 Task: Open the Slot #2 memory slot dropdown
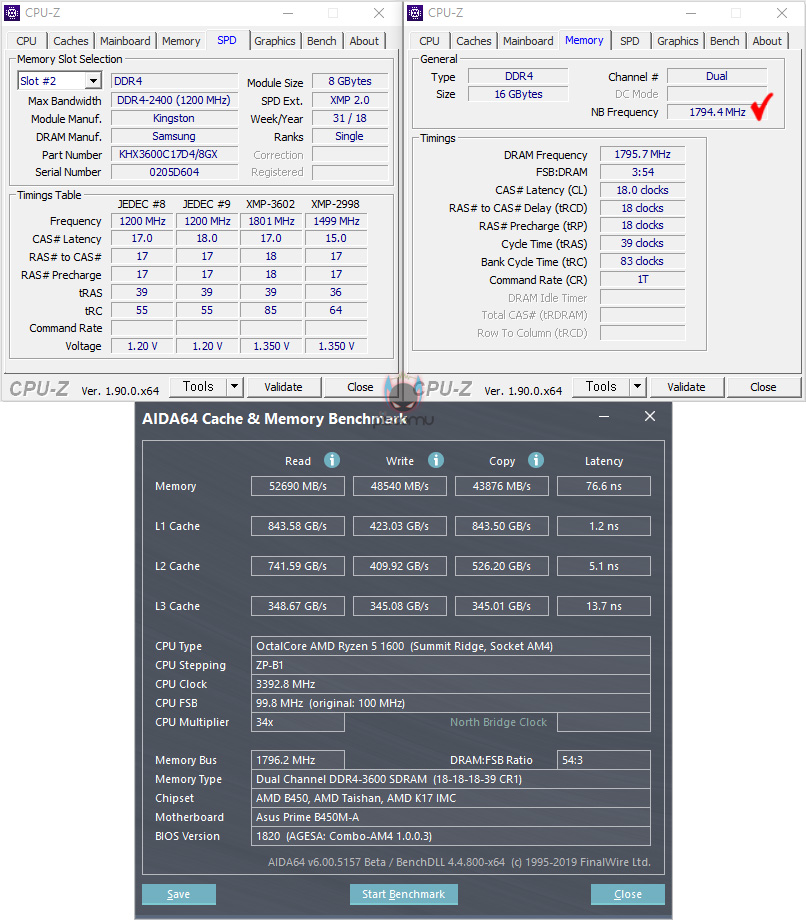coord(93,81)
